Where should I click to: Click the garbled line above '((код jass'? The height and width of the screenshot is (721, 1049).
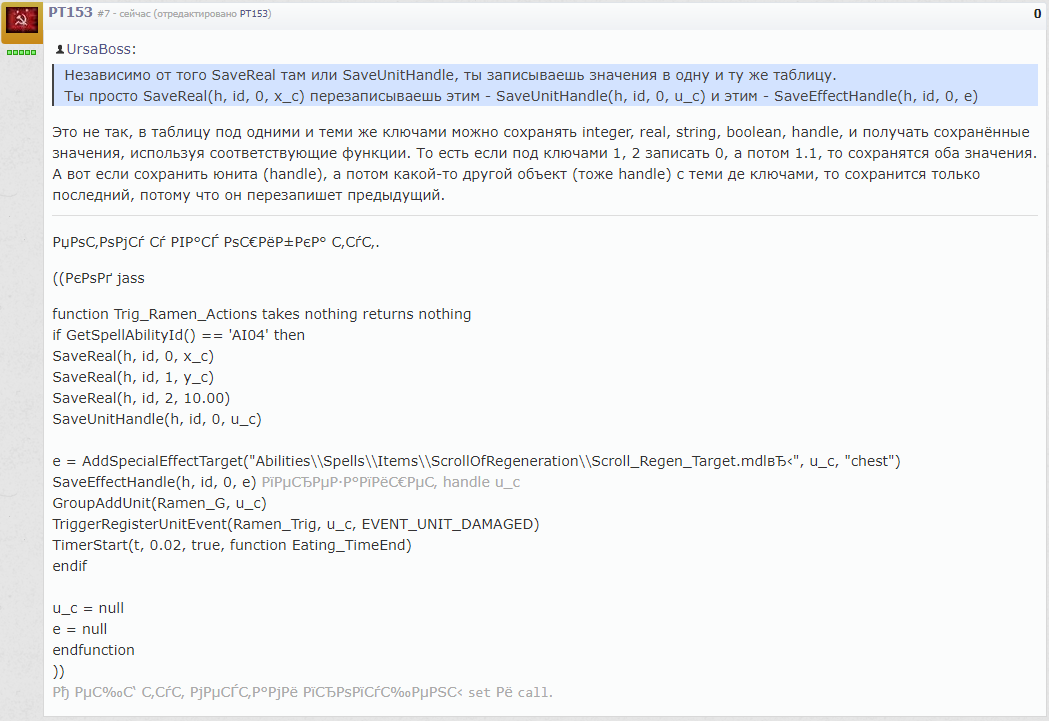(x=216, y=242)
